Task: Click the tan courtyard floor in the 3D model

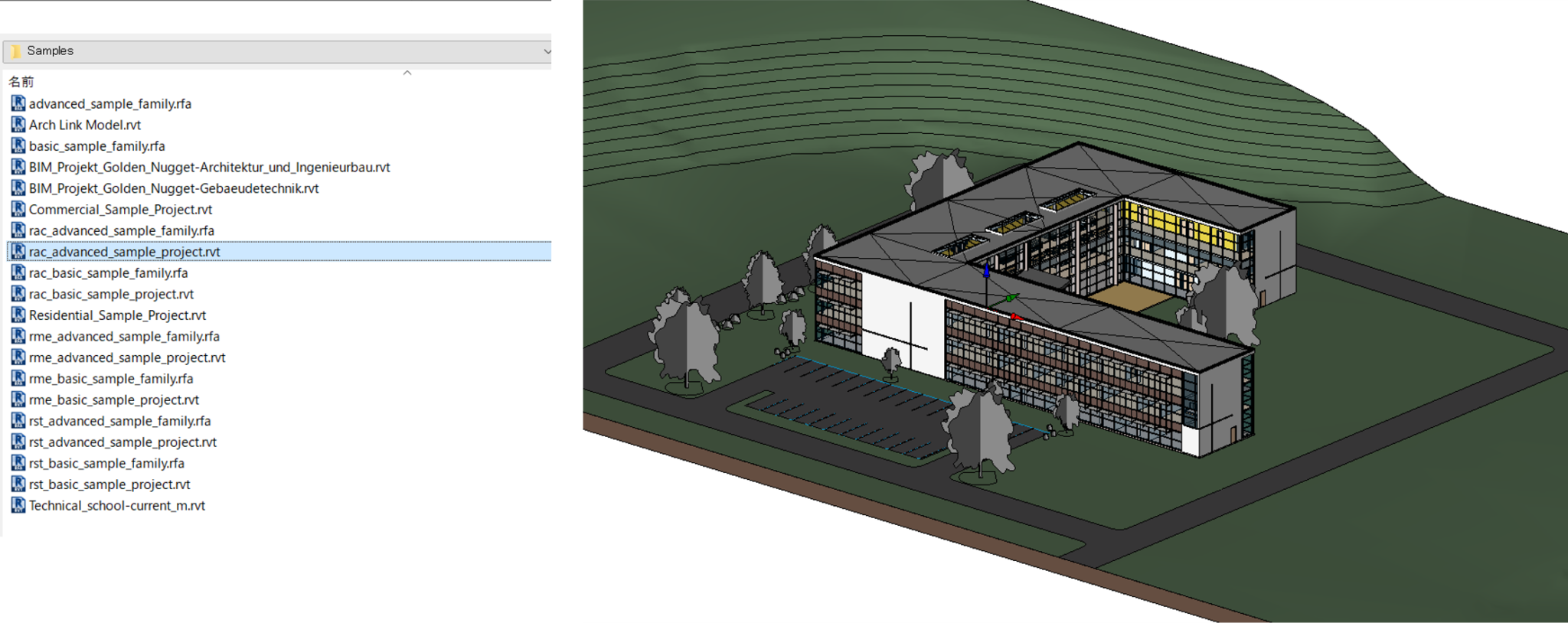Action: (1125, 295)
